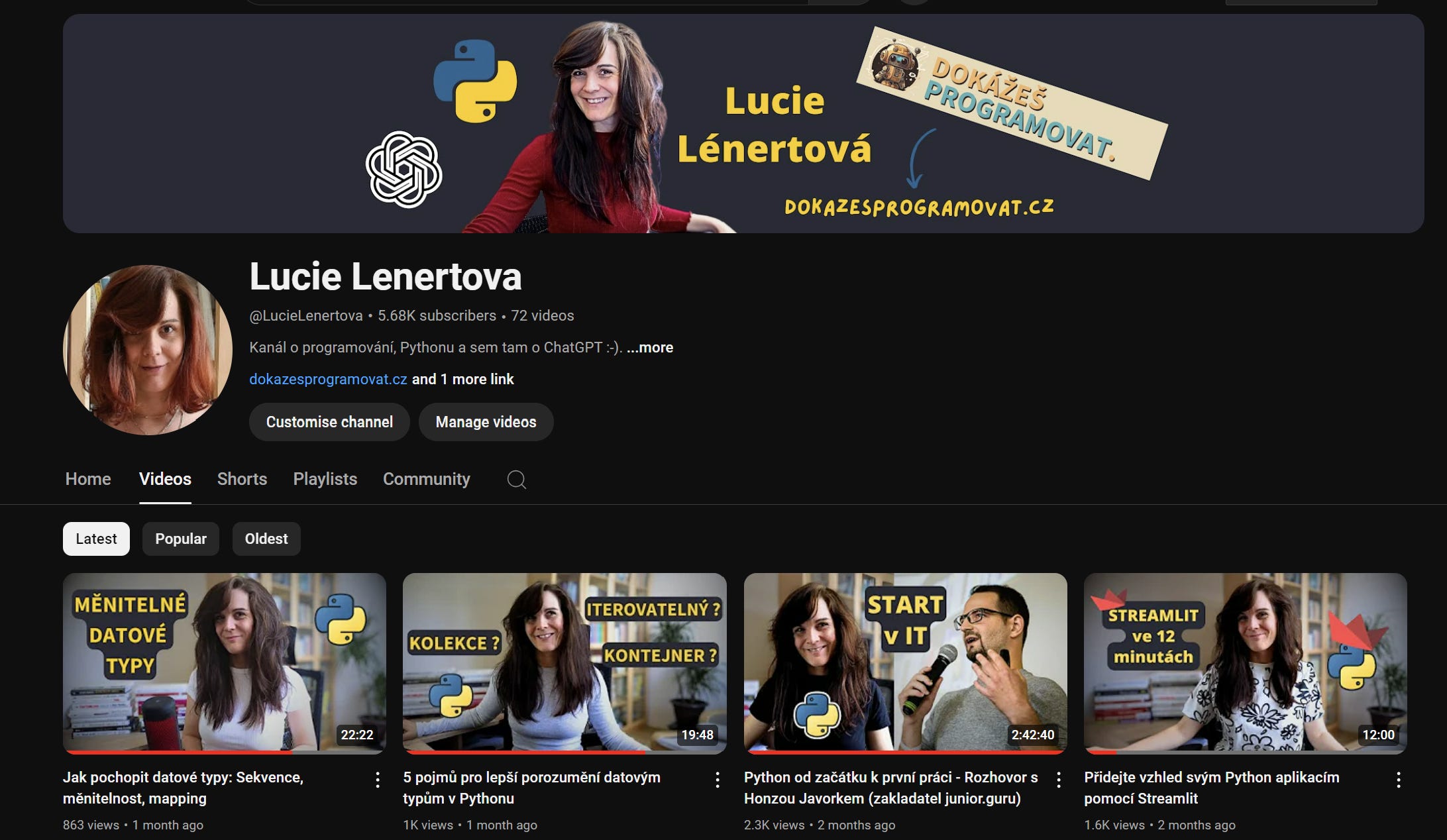Click the red progress bar on Streamlit video
Image resolution: width=1447 pixels, height=840 pixels.
click(1100, 752)
